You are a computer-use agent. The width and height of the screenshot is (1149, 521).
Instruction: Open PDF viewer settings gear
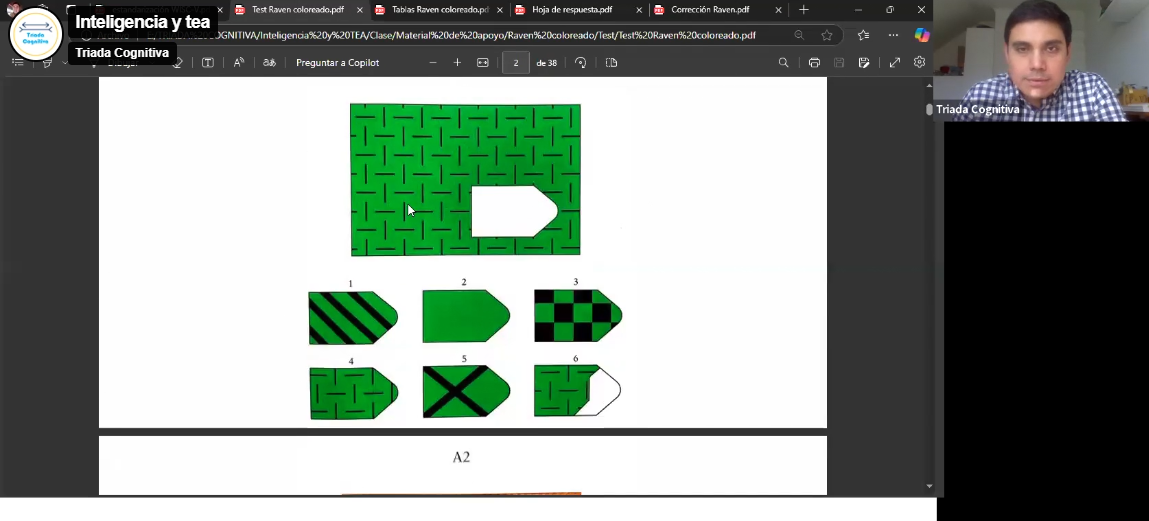click(920, 63)
